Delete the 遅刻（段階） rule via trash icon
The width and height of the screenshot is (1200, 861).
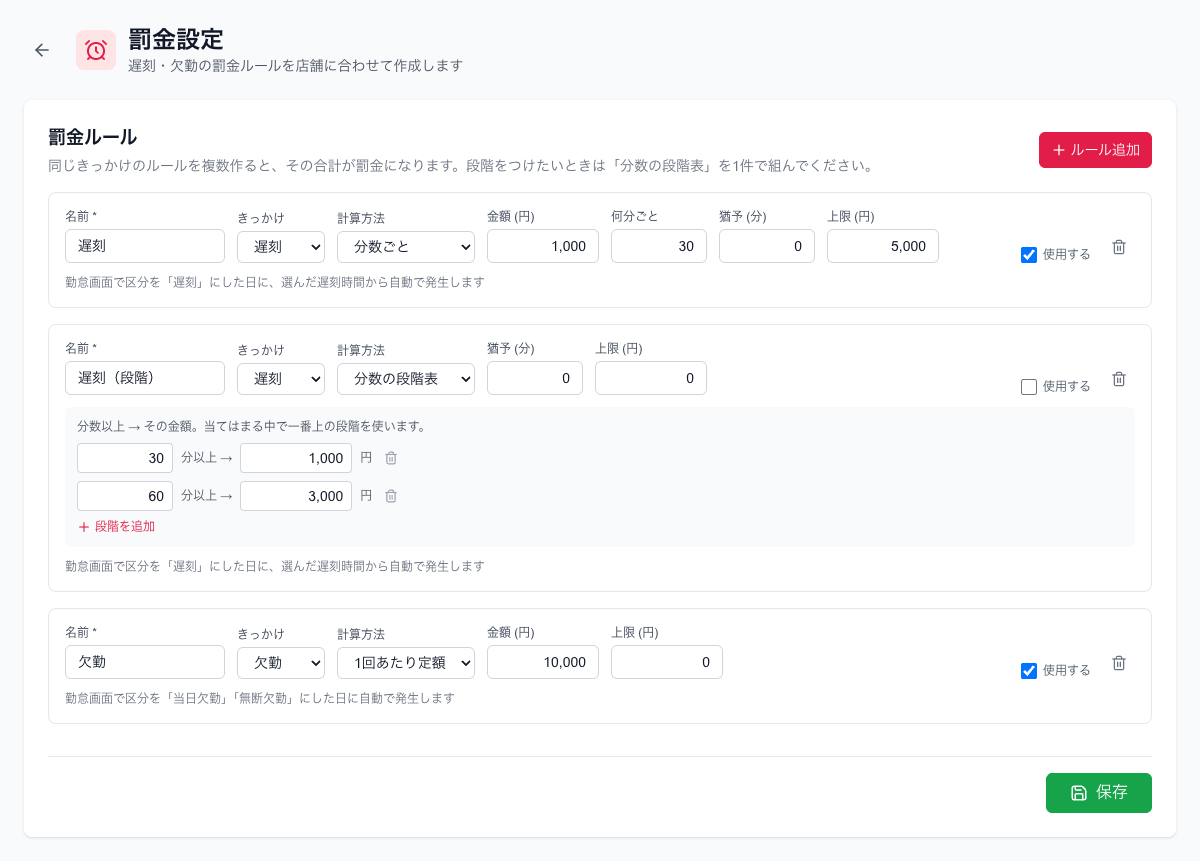(1119, 379)
